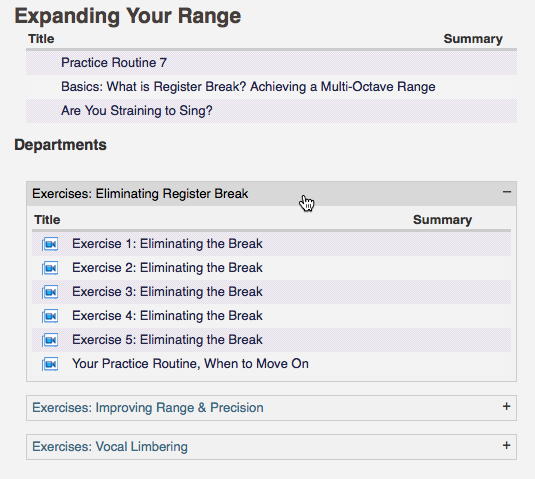Click video icon beside Your Practice Routine

pos(50,364)
